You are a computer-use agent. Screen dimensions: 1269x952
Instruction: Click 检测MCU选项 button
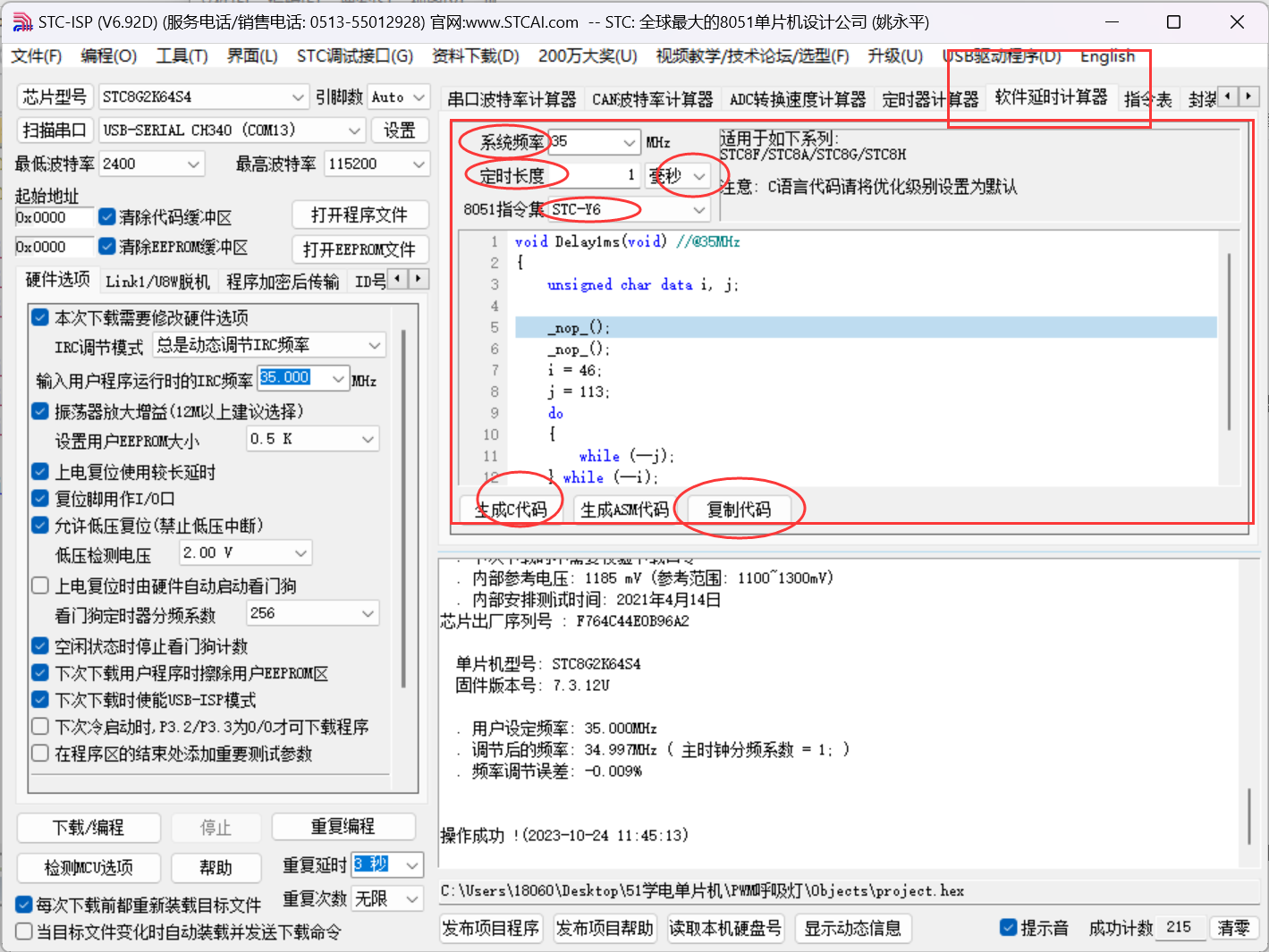tap(89, 867)
